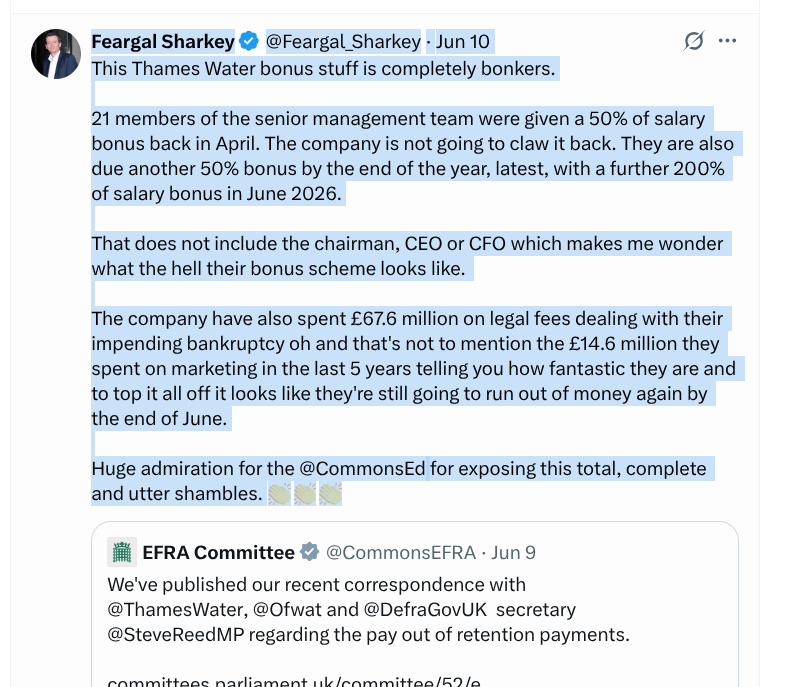Click the @SteveReedMP mention in quoted tweet

[175, 635]
